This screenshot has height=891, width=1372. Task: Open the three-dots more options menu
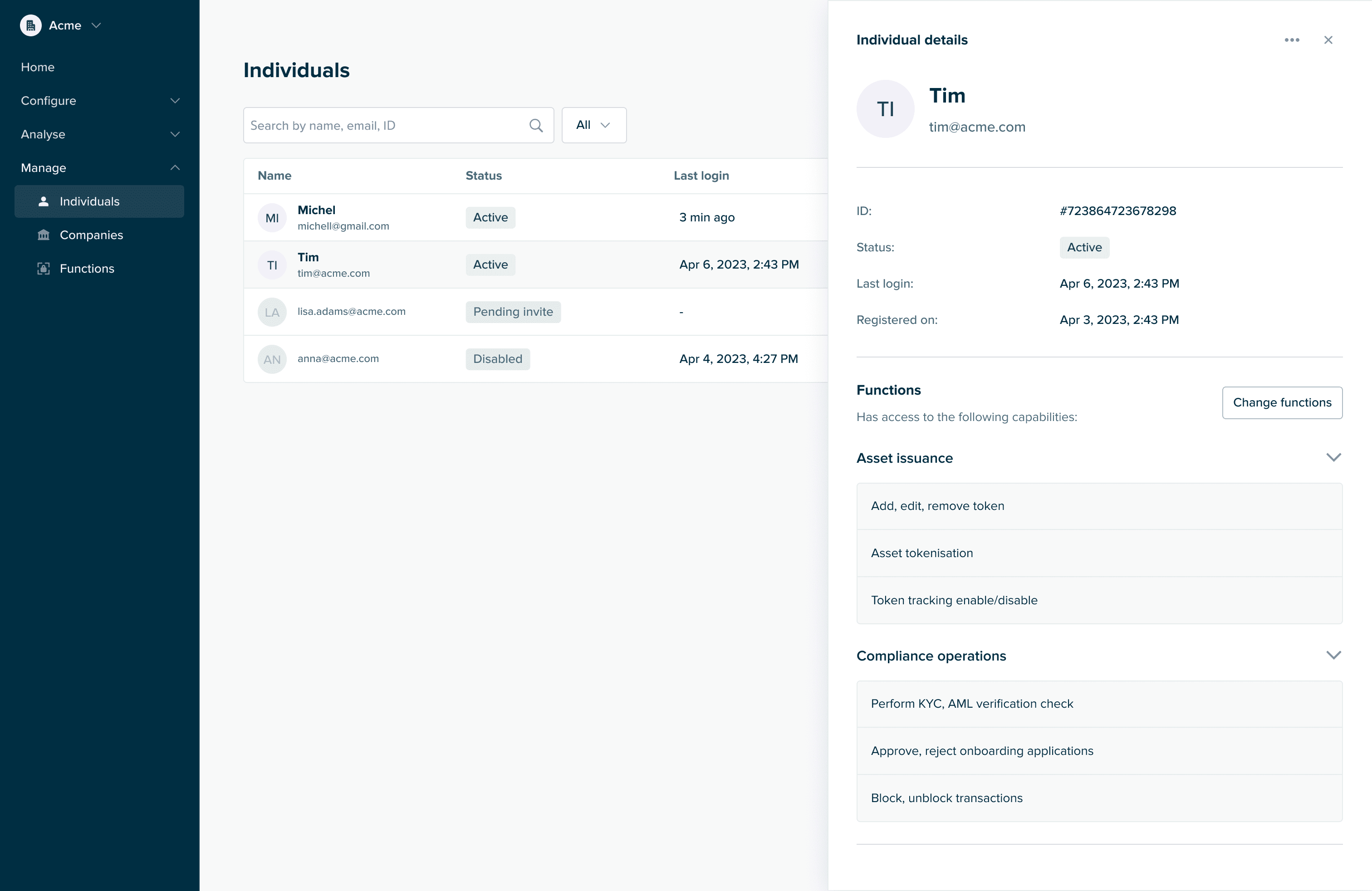click(x=1292, y=40)
